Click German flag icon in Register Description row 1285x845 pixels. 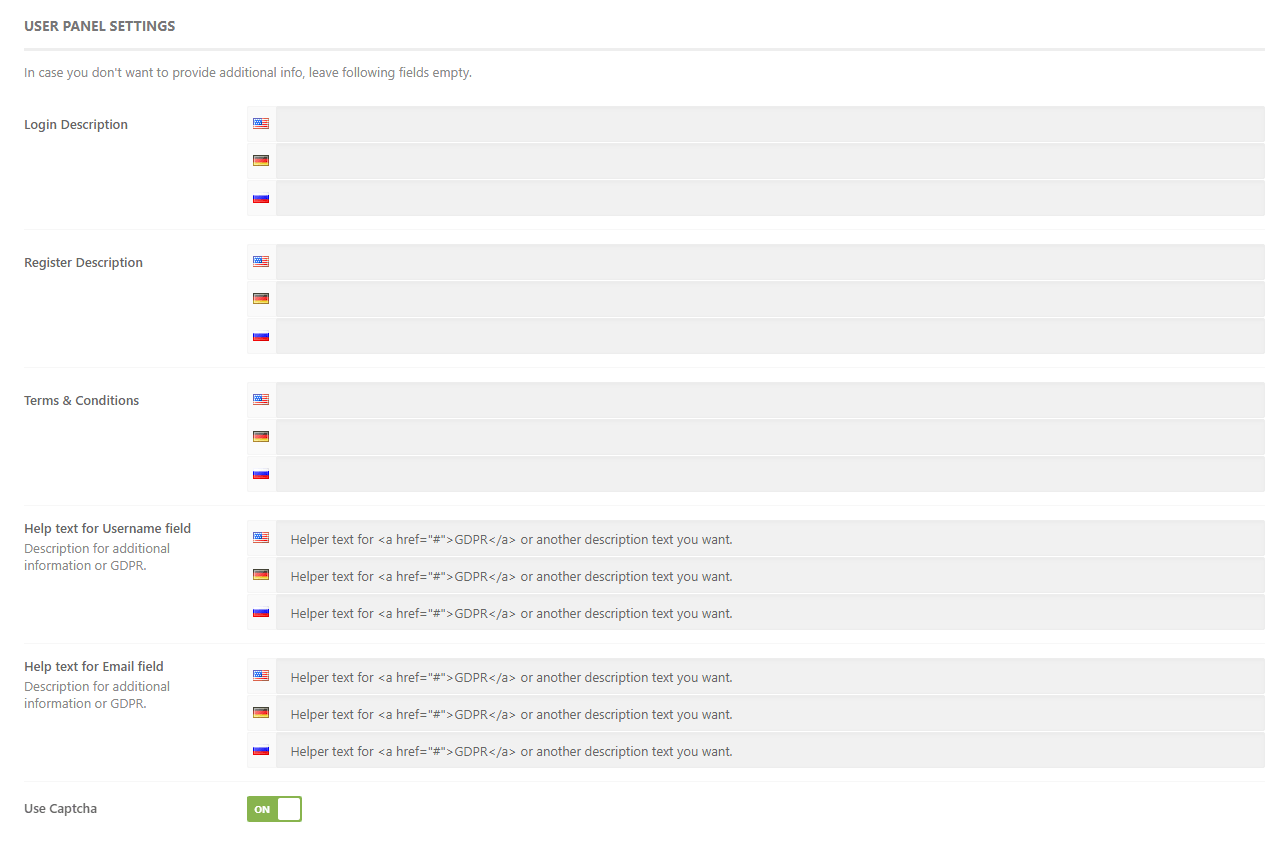pyautogui.click(x=261, y=299)
